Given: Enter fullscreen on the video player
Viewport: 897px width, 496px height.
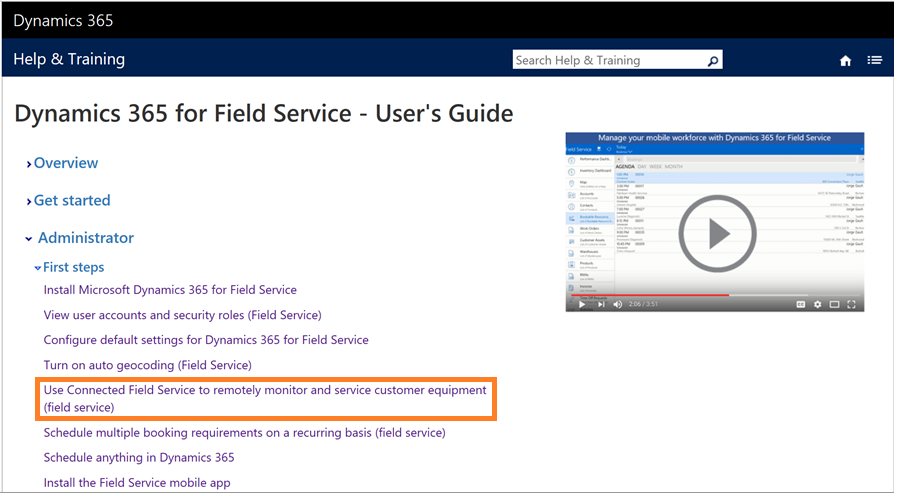Looking at the screenshot, I should [x=853, y=303].
